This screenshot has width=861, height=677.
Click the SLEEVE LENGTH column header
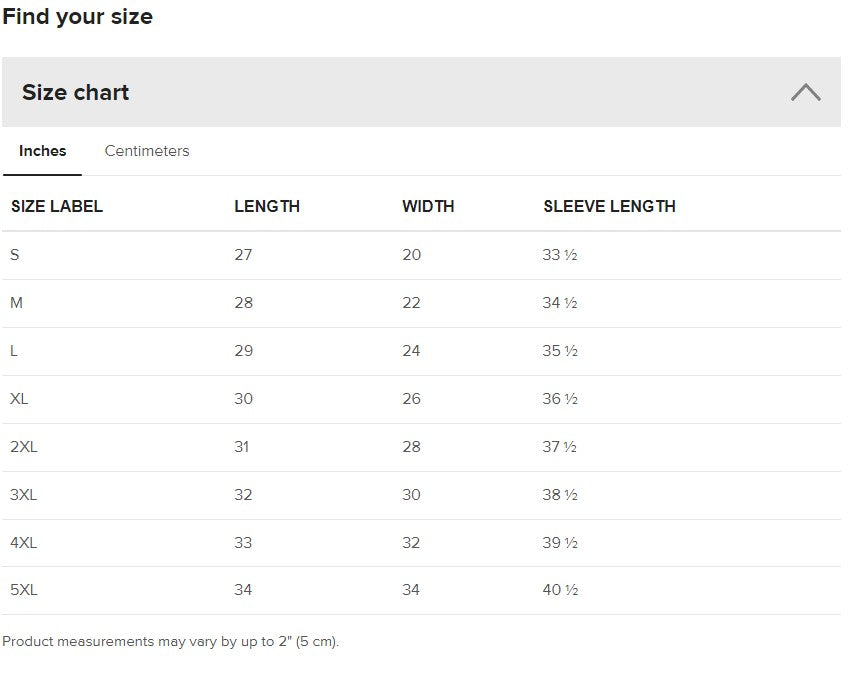point(609,207)
